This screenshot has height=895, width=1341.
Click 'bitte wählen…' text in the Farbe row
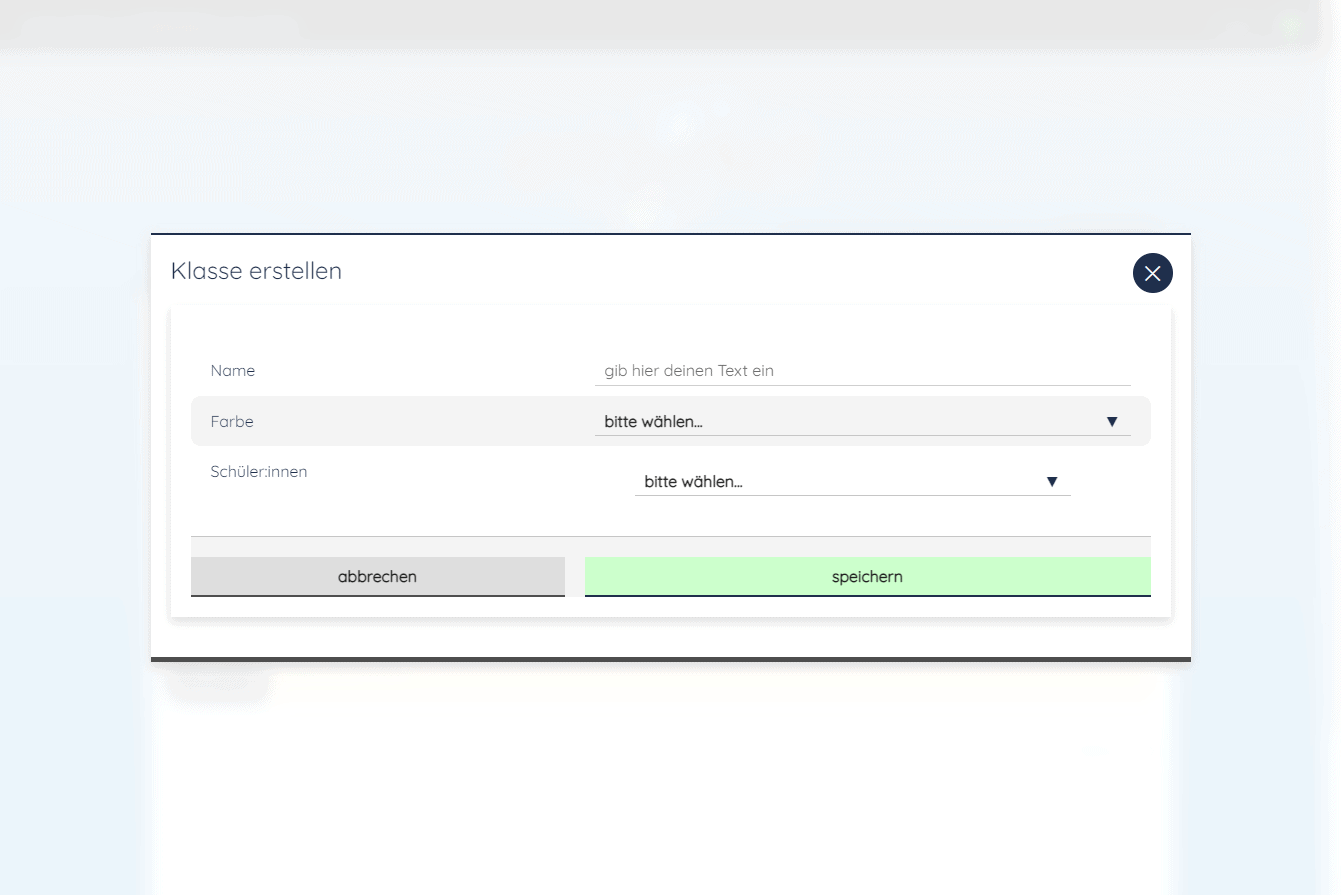(x=653, y=422)
